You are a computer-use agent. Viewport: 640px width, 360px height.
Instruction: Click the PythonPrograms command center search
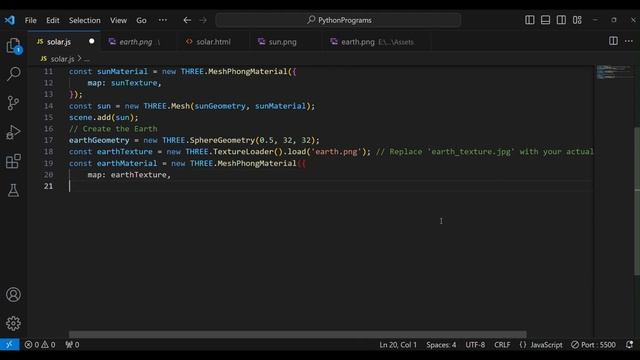point(339,20)
